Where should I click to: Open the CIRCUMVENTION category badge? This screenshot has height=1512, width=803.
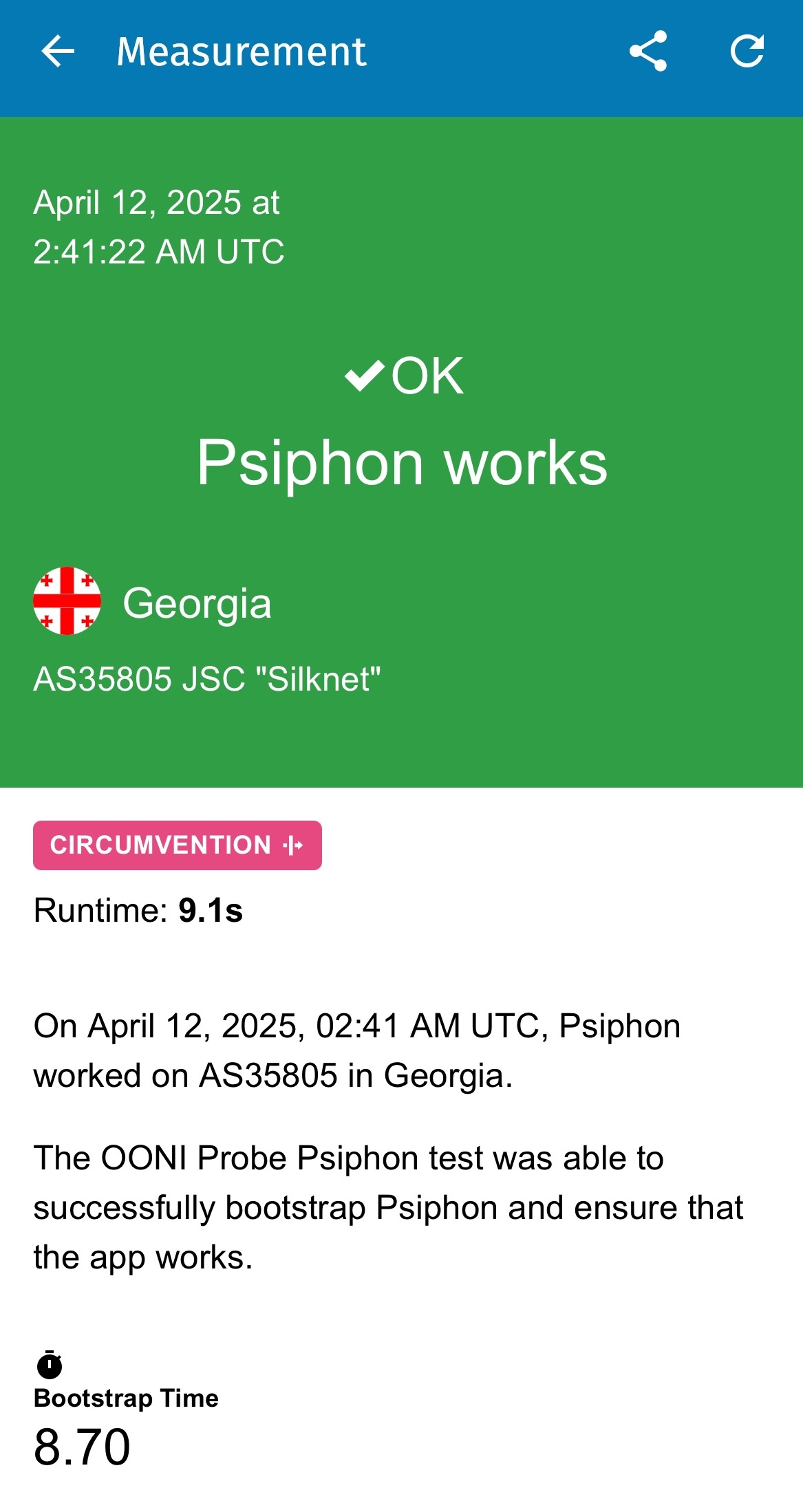click(x=177, y=845)
